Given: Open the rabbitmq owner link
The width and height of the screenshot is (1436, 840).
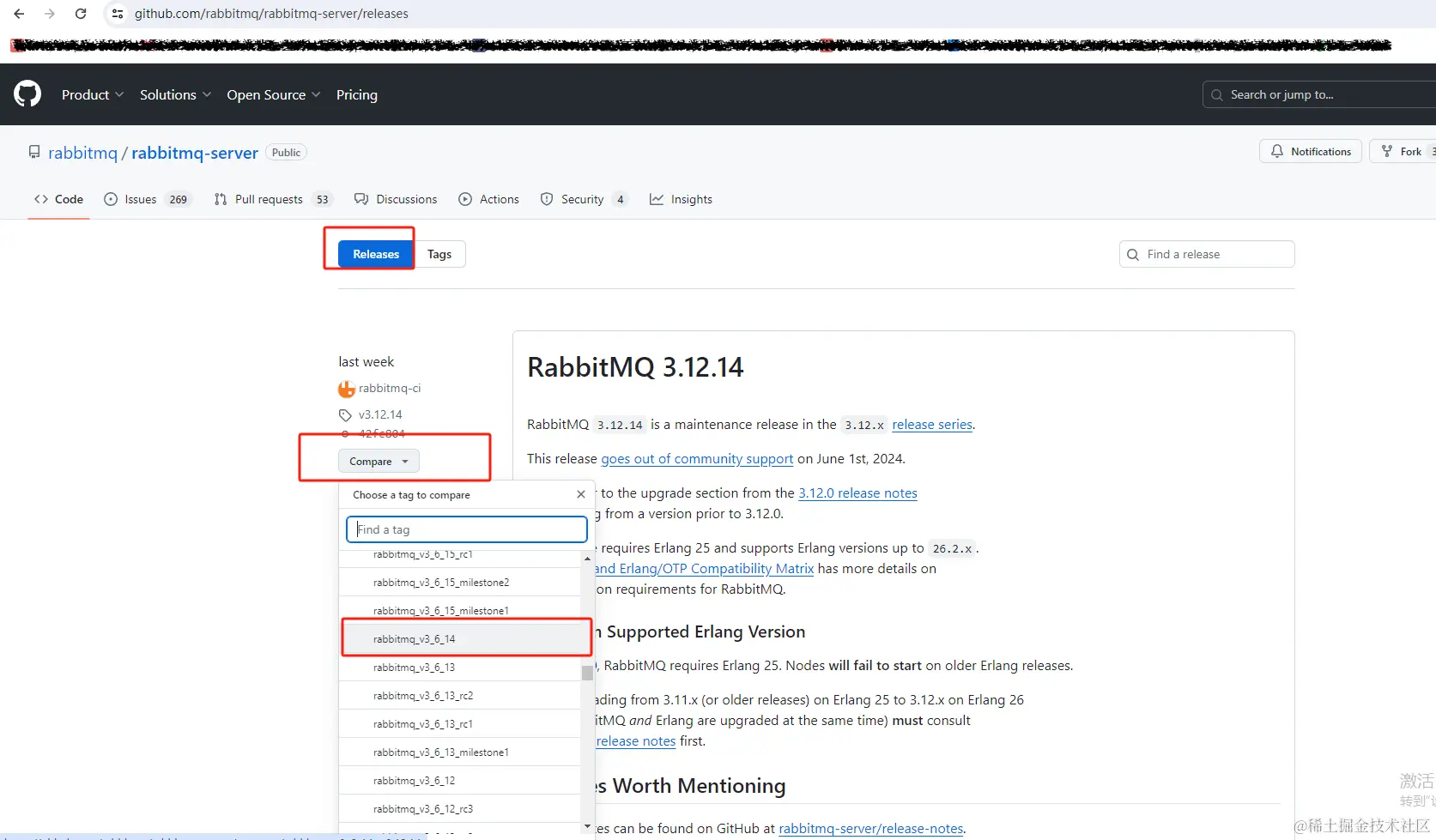Looking at the screenshot, I should [x=82, y=153].
